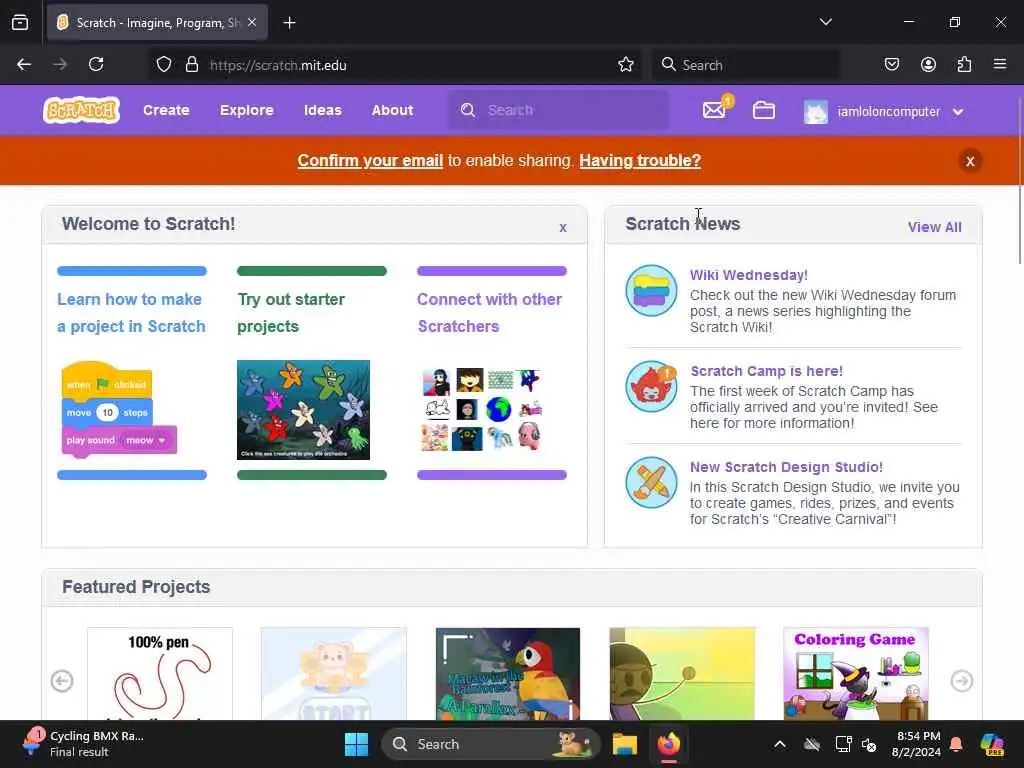Click the Firefox toolbar Search box
This screenshot has width=1024, height=768.
746,65
